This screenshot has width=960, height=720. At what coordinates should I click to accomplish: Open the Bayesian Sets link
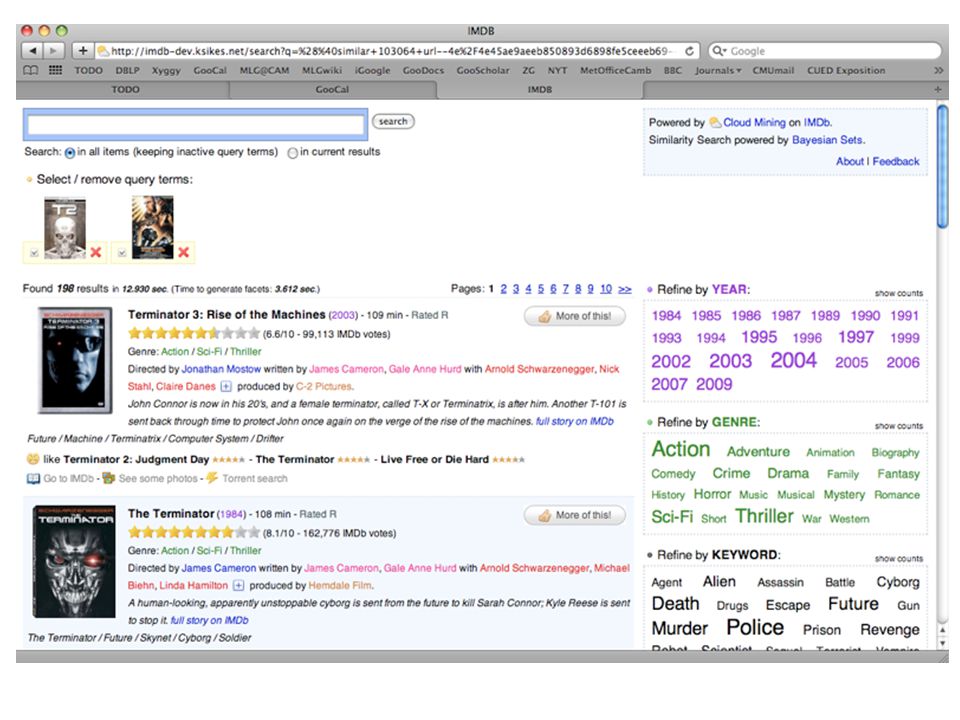[827, 140]
